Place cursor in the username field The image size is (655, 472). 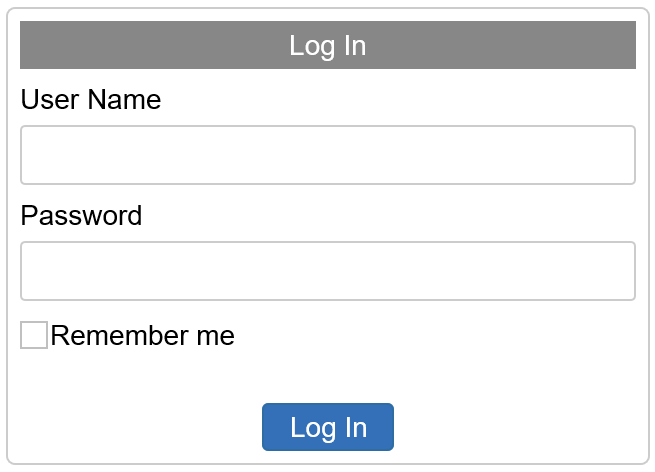tap(328, 155)
